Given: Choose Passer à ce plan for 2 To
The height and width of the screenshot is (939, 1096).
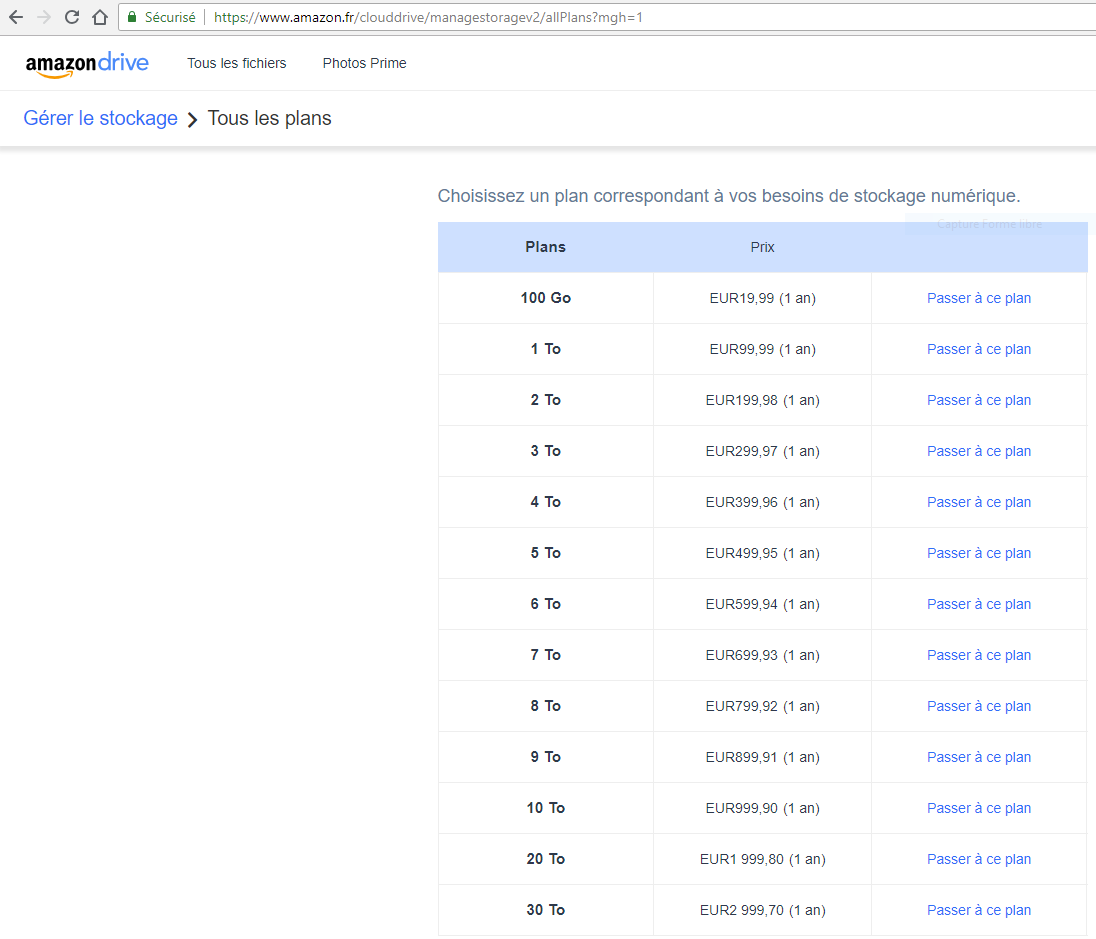Looking at the screenshot, I should click(x=979, y=400).
